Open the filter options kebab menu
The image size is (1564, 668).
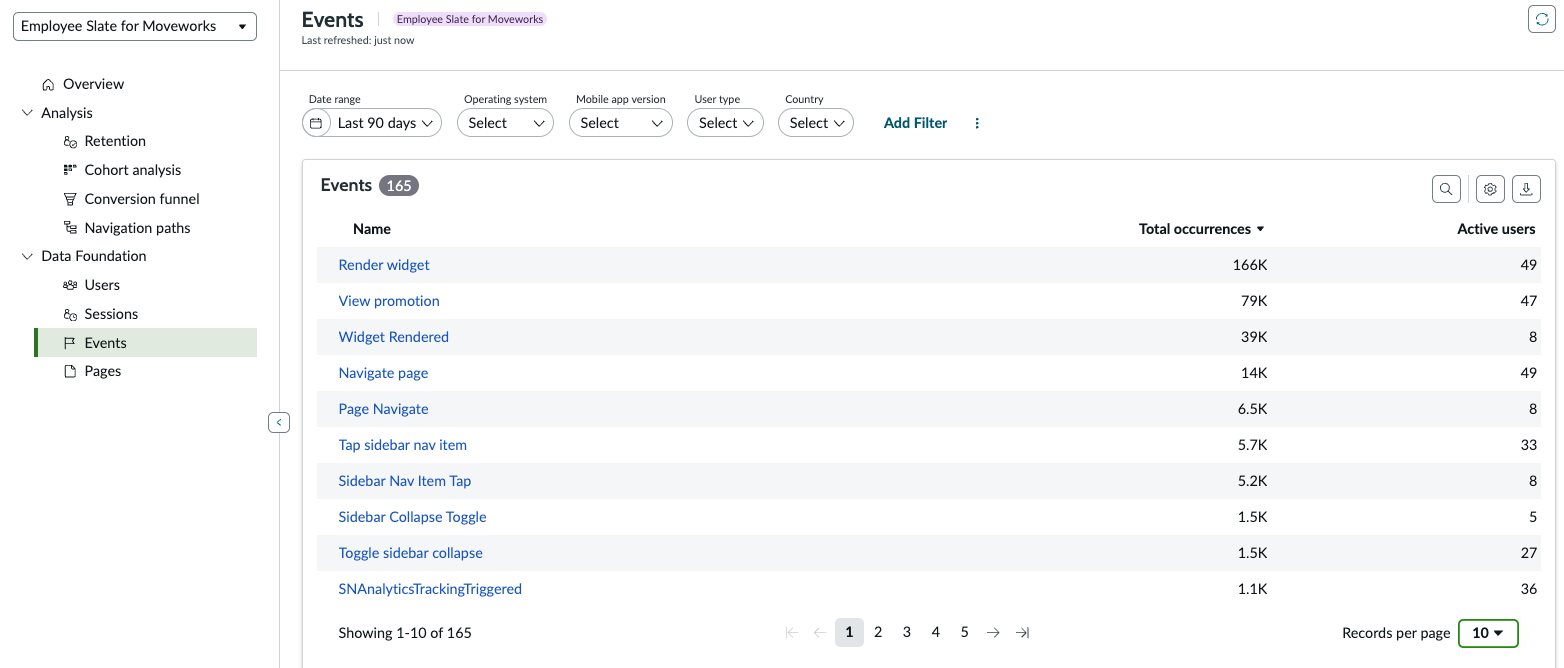click(977, 123)
